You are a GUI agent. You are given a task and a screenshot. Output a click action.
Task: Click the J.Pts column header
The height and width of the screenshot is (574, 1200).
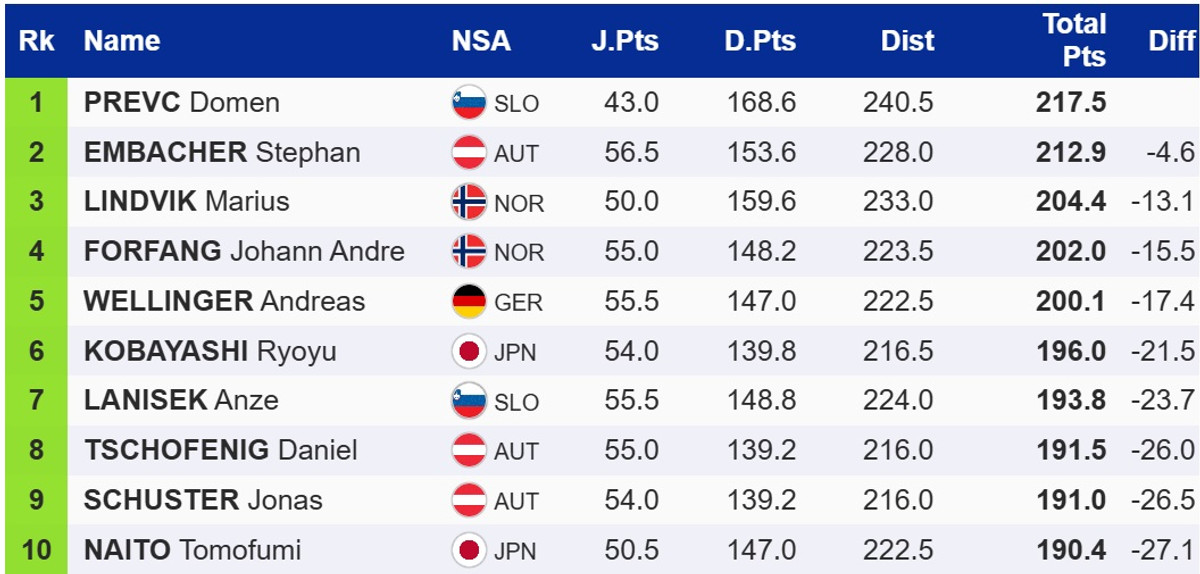[x=624, y=41]
